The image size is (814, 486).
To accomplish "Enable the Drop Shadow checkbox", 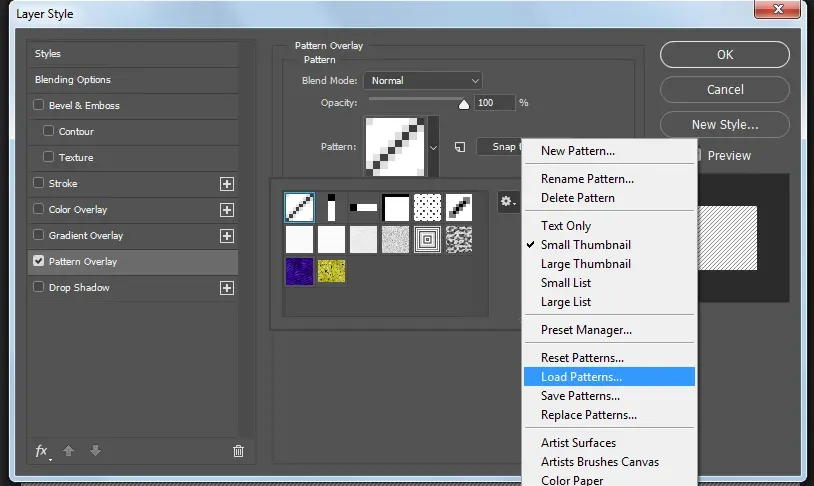I will coord(38,287).
